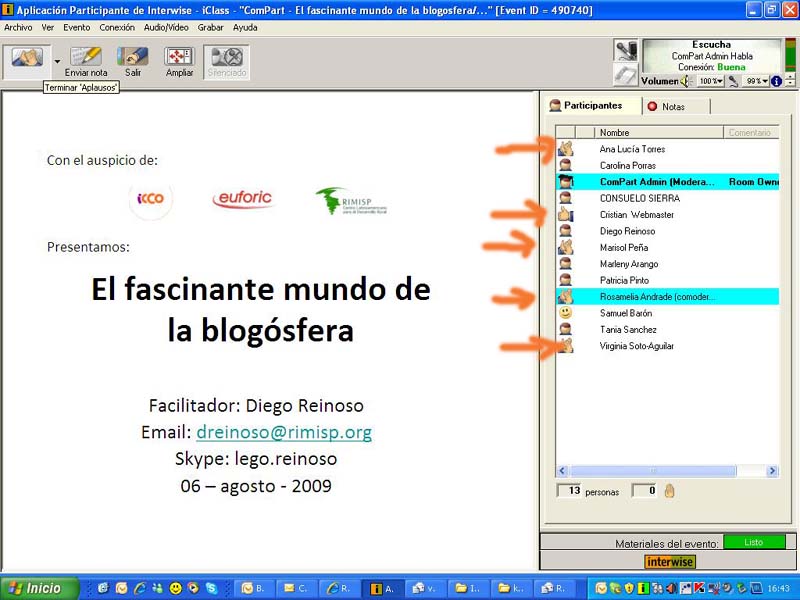Click the participant icon next to Patricia Pinto
The image size is (800, 600).
click(565, 280)
